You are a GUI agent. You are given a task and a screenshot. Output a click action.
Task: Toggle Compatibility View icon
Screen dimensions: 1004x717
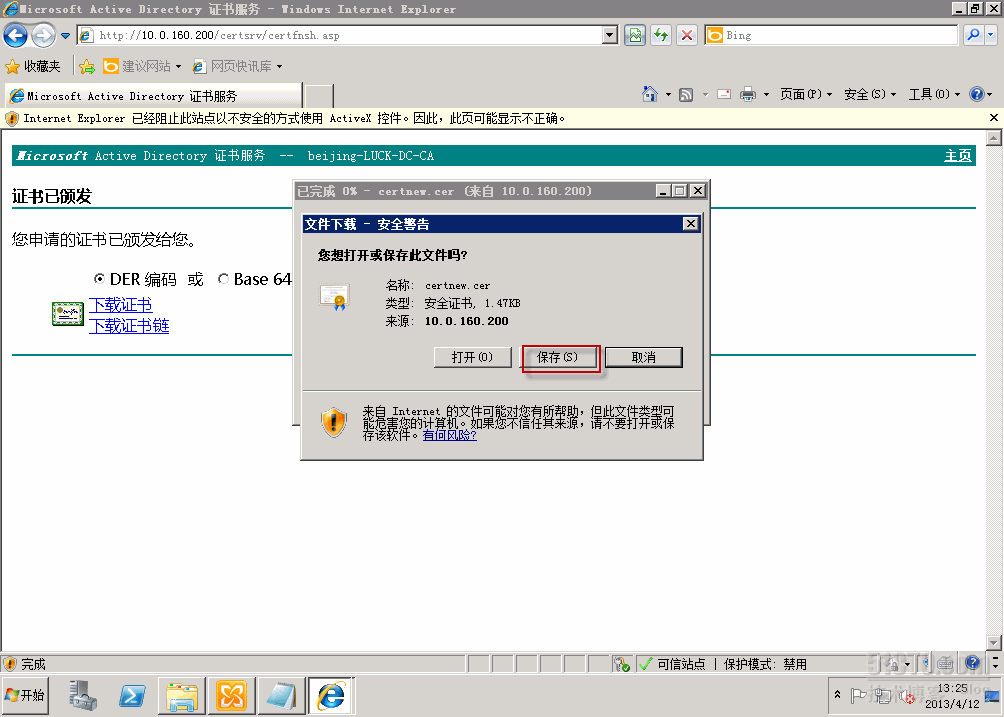635,35
